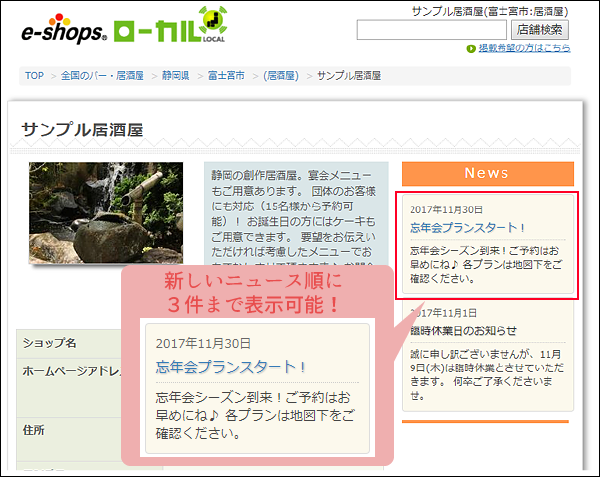The image size is (600, 478).
Task: Click the サンプル居酒屋(富士宮市:居酒屋) header text
Action: (490, 11)
